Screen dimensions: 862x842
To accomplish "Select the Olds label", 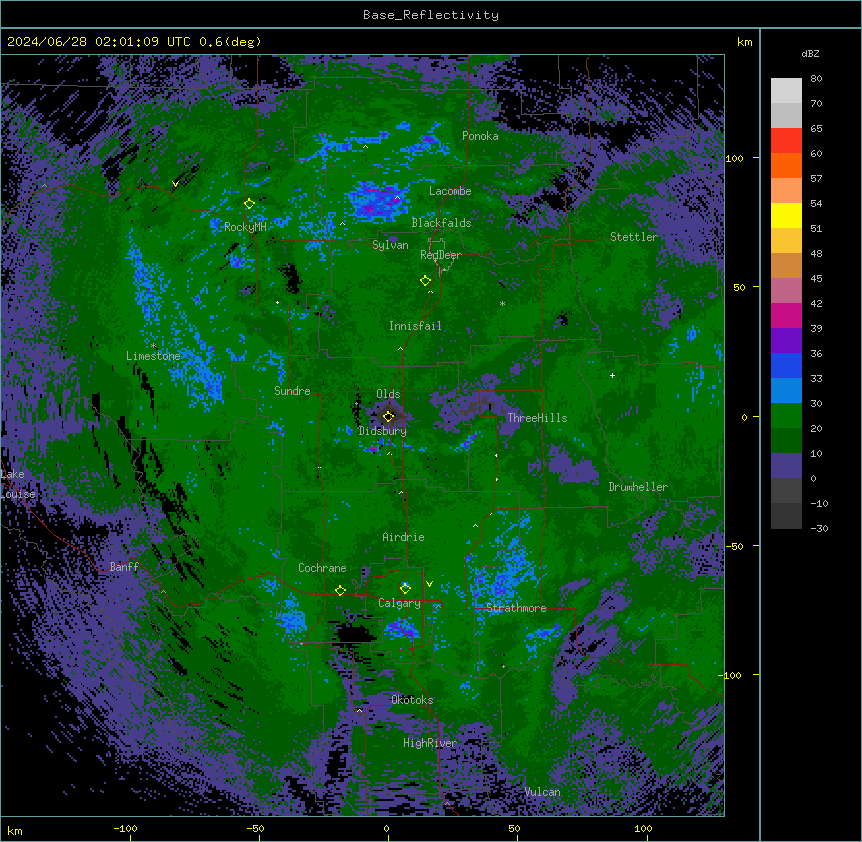I will tap(388, 394).
